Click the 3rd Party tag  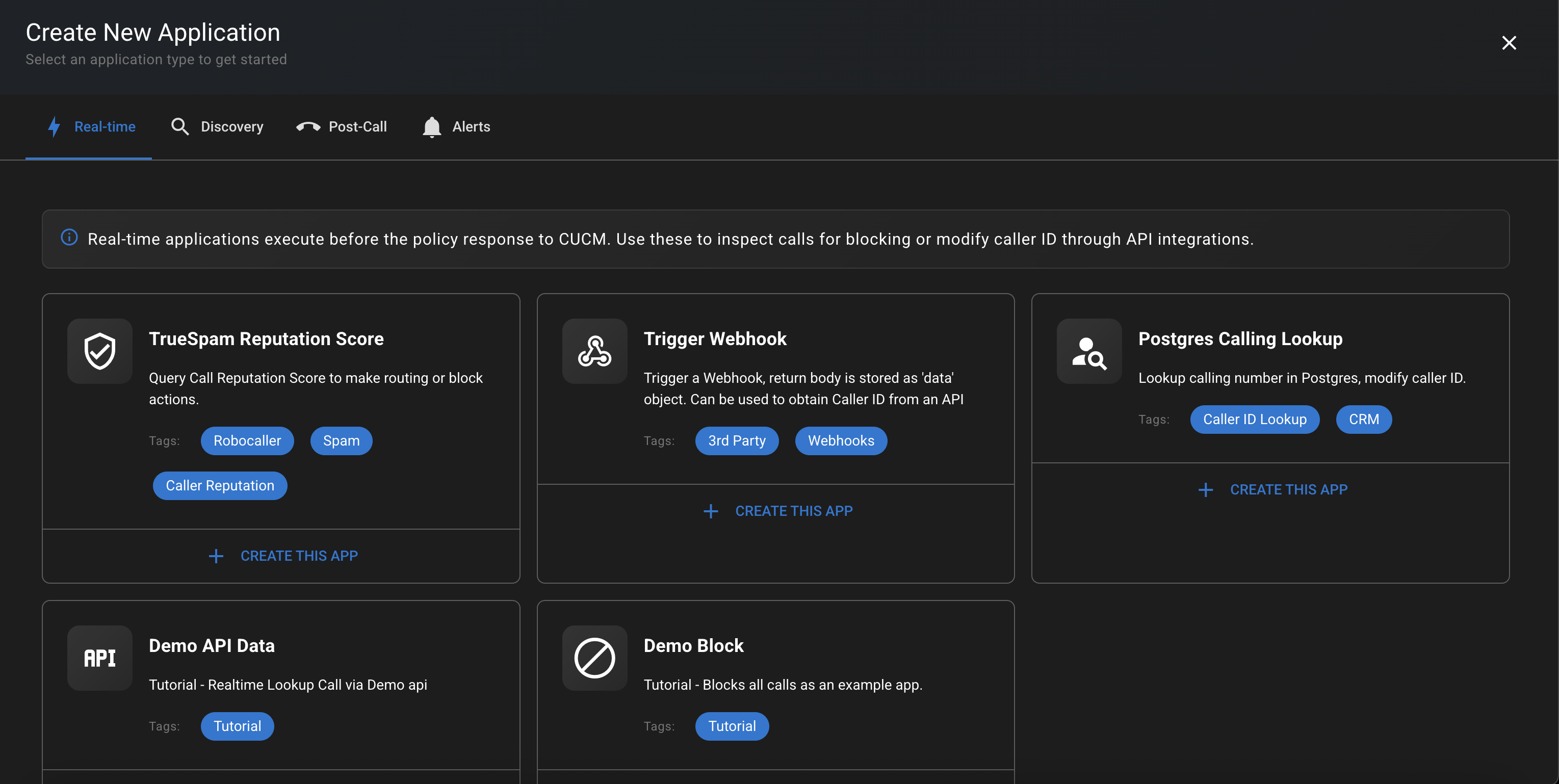point(737,441)
